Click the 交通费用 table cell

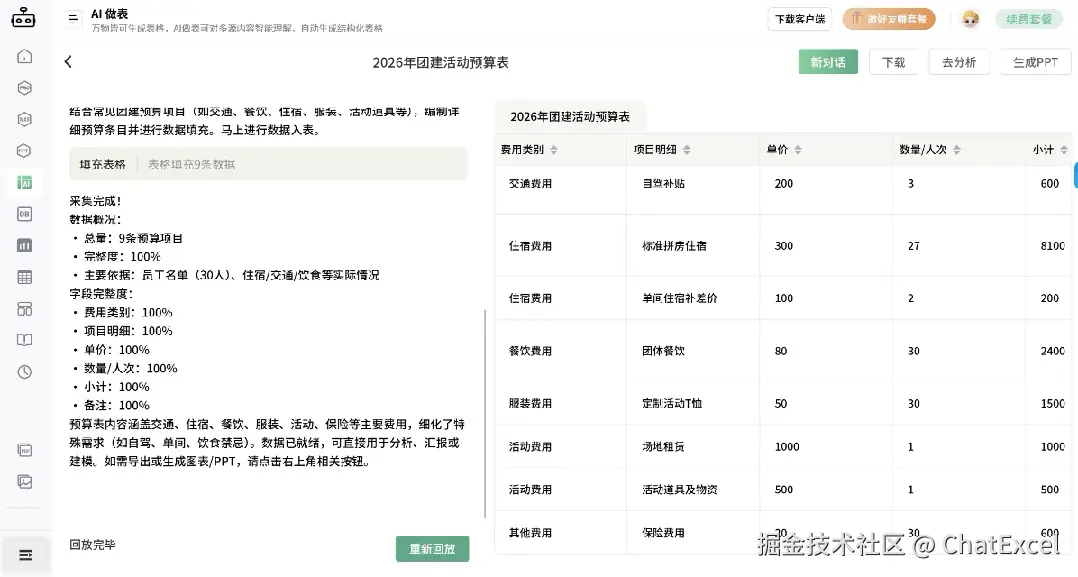click(x=530, y=183)
